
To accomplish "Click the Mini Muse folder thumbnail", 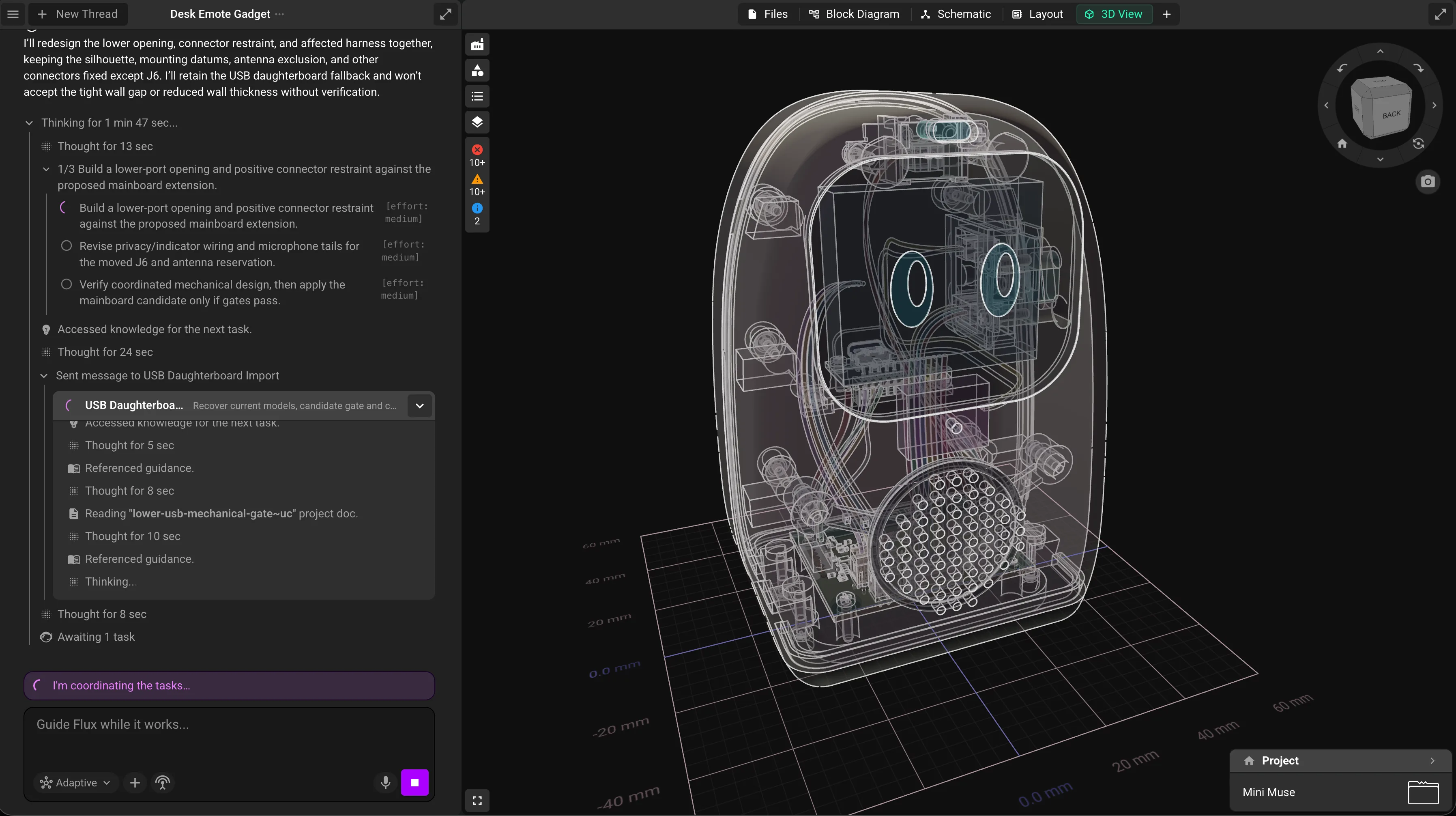I will click(x=1423, y=792).
